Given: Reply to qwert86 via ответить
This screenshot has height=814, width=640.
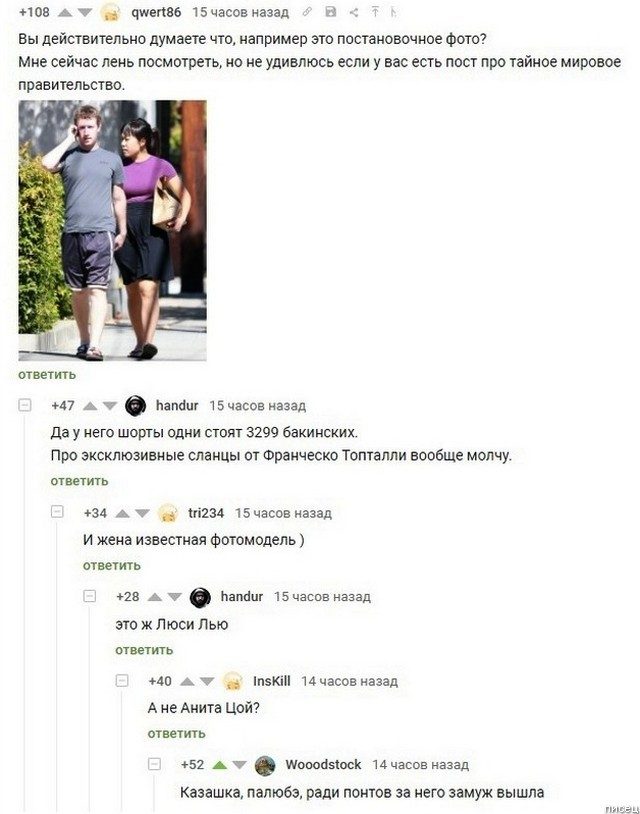Looking at the screenshot, I should pos(47,375).
